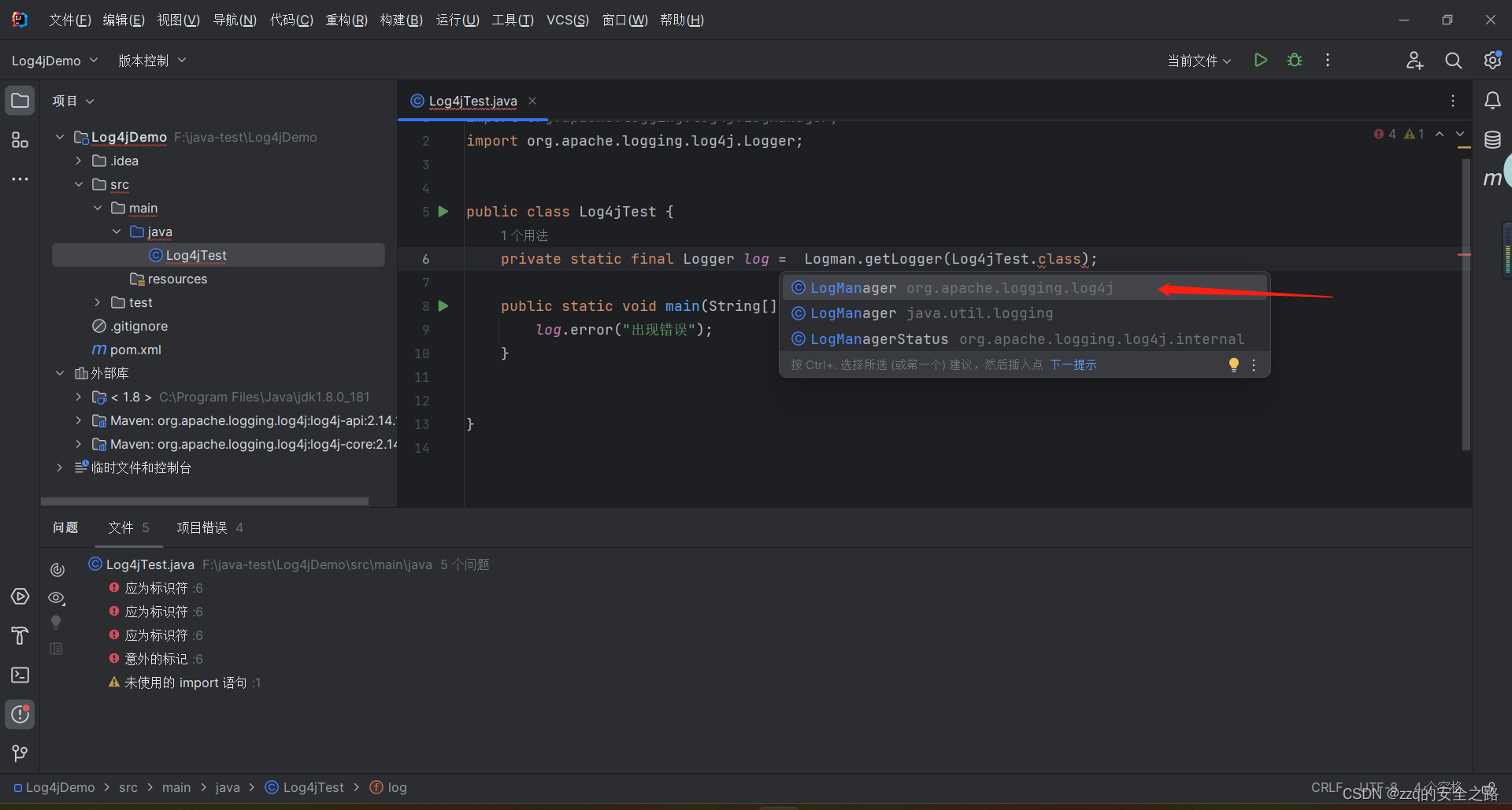
Task: Show more tool windows ellipsis icon
Action: tap(20, 179)
